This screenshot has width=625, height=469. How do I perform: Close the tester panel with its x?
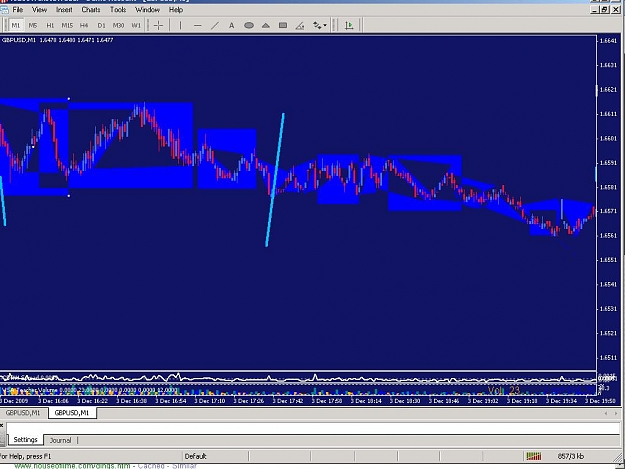point(2,426)
